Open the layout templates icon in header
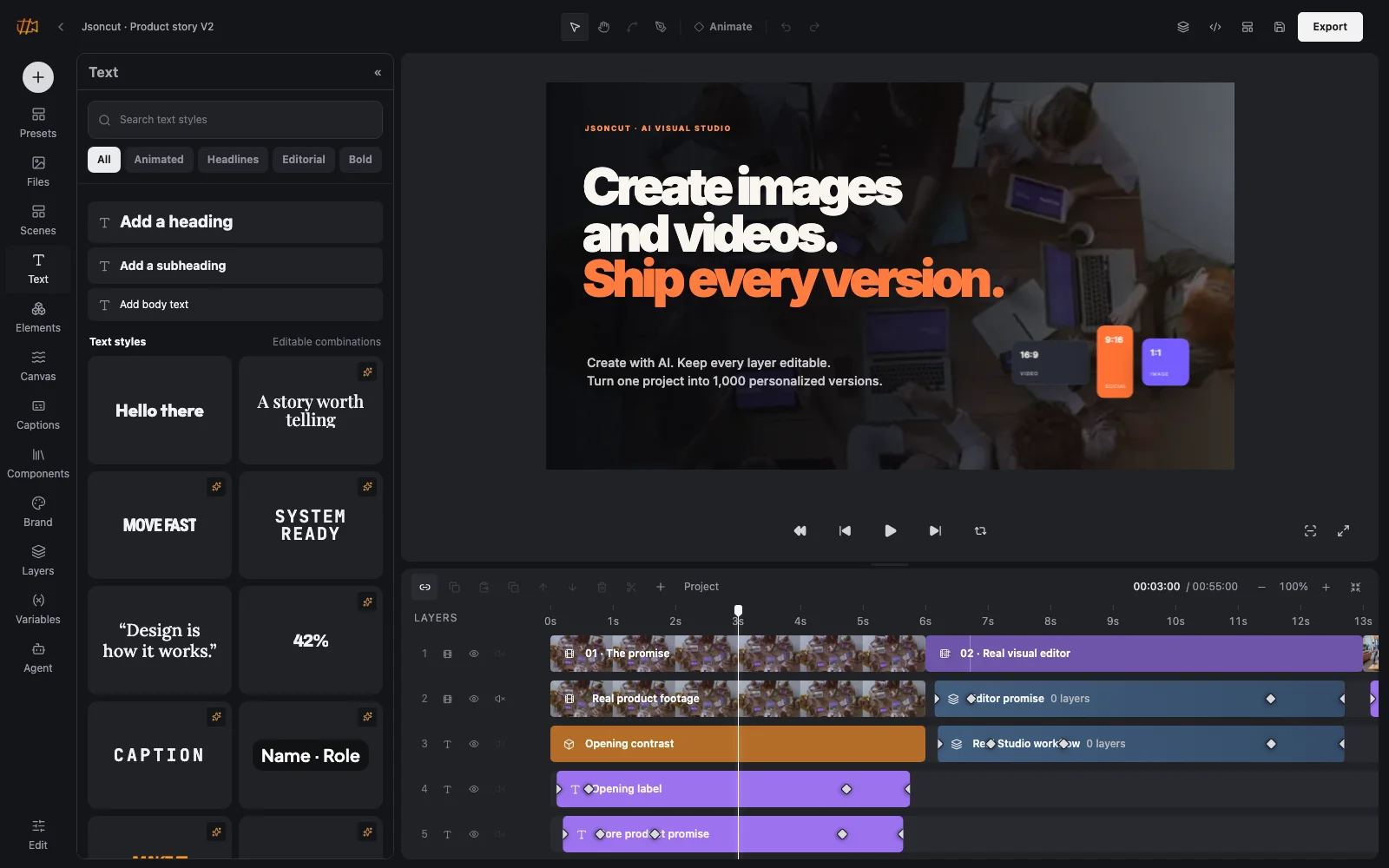 point(1247,27)
